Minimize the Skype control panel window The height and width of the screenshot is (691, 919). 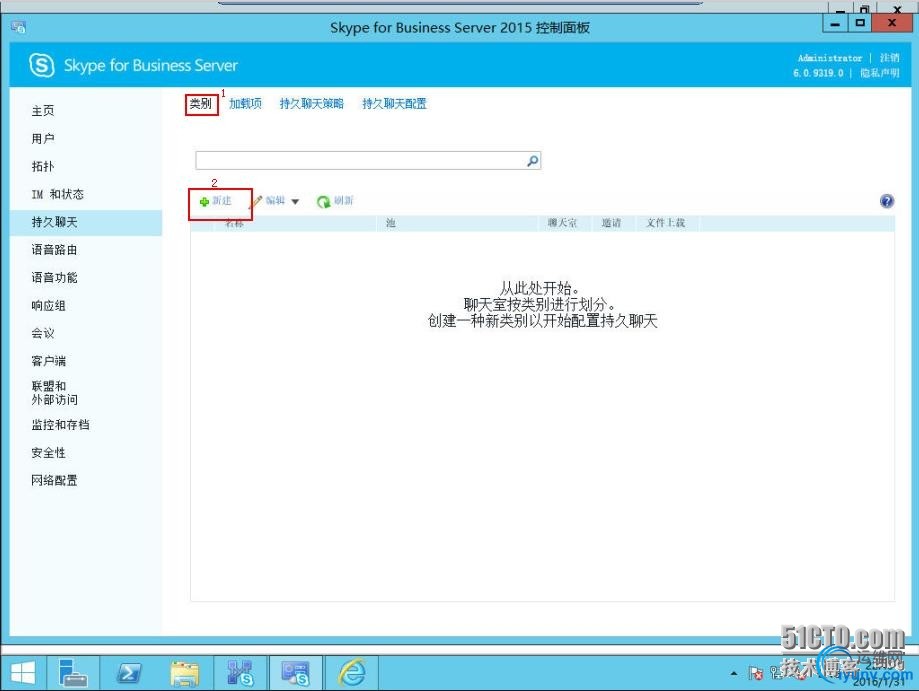(x=835, y=23)
